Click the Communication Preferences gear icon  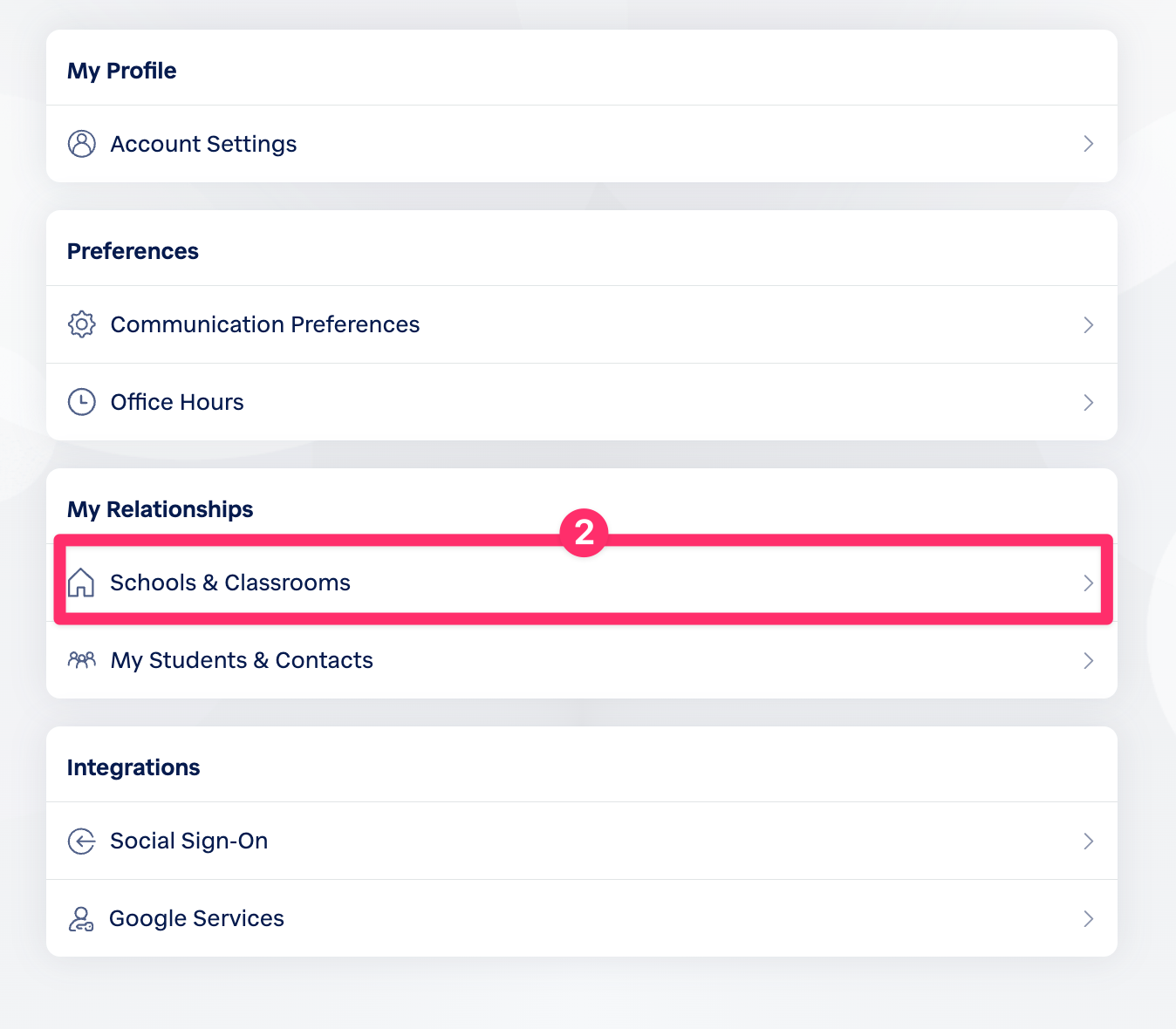click(x=82, y=324)
